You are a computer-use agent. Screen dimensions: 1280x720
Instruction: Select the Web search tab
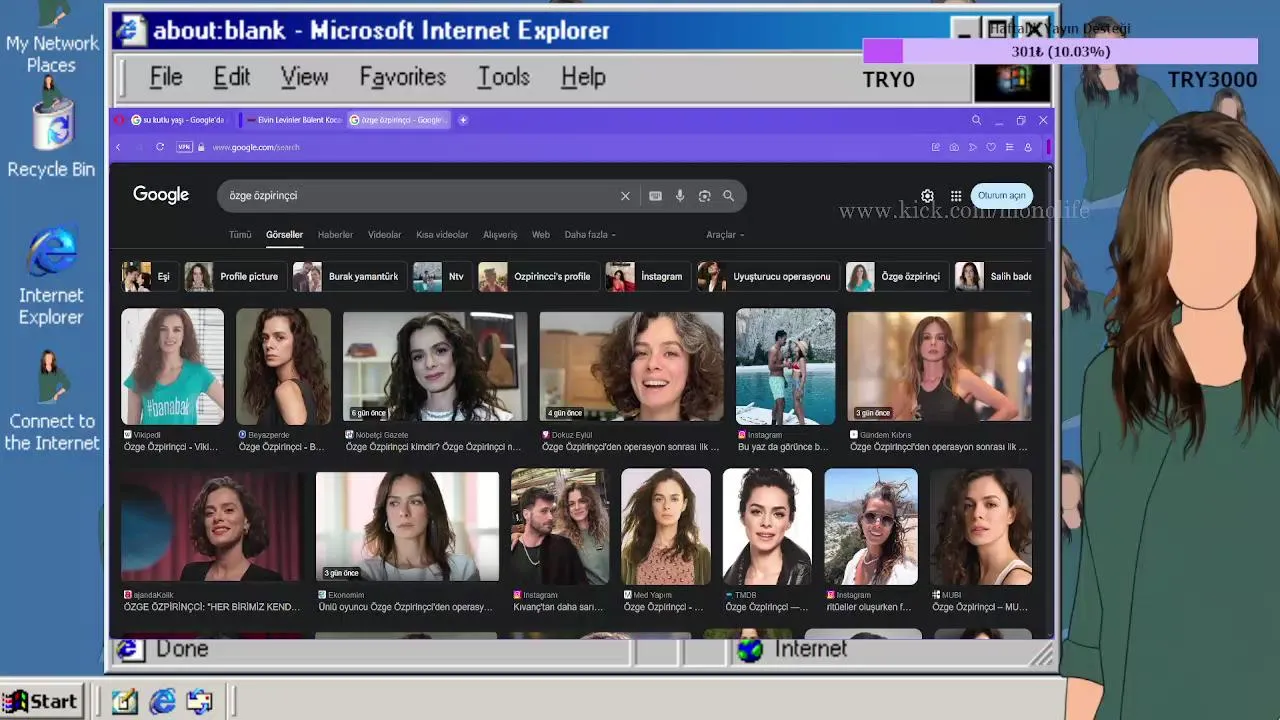[541, 235]
